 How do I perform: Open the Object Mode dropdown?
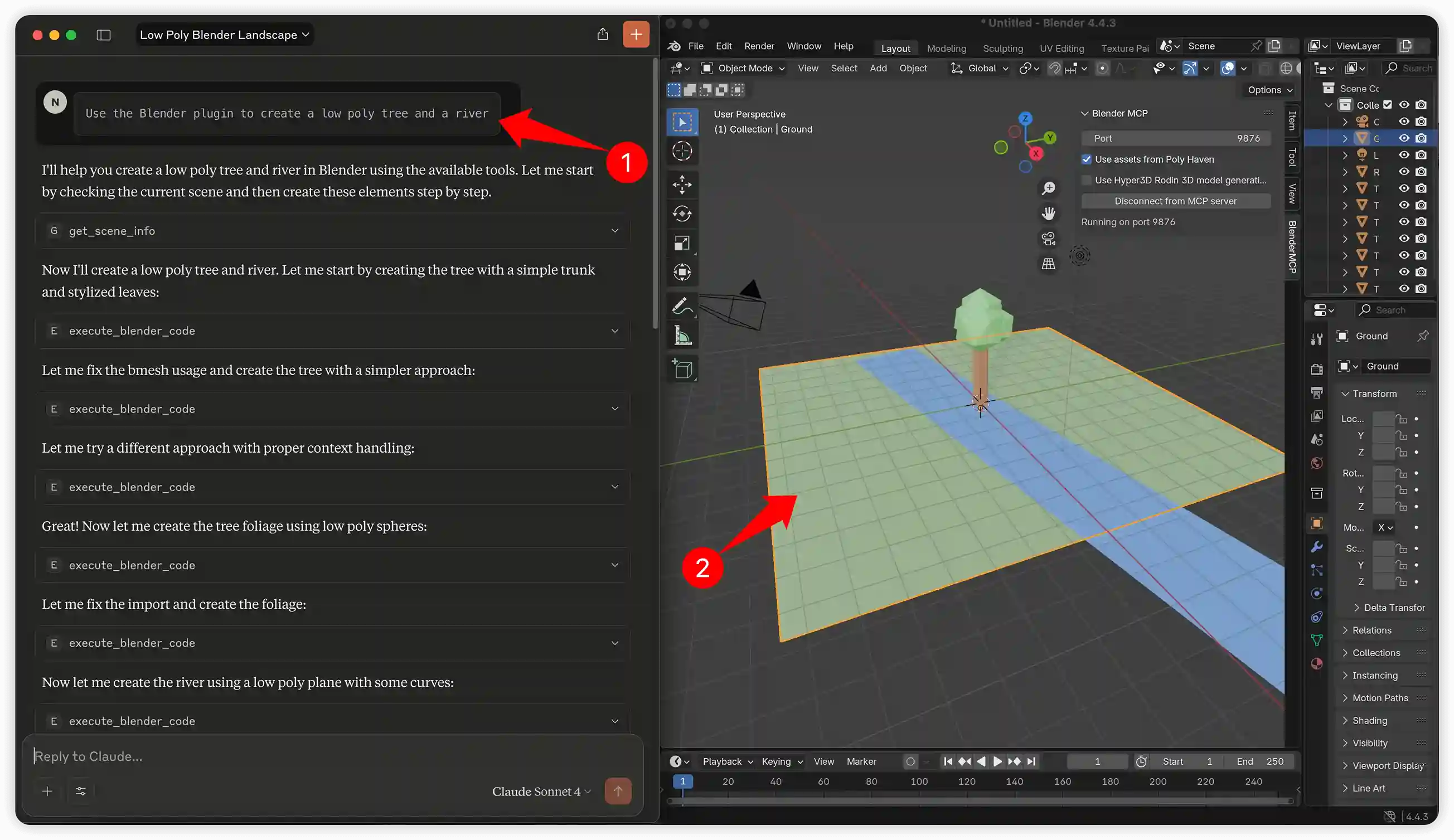743,68
